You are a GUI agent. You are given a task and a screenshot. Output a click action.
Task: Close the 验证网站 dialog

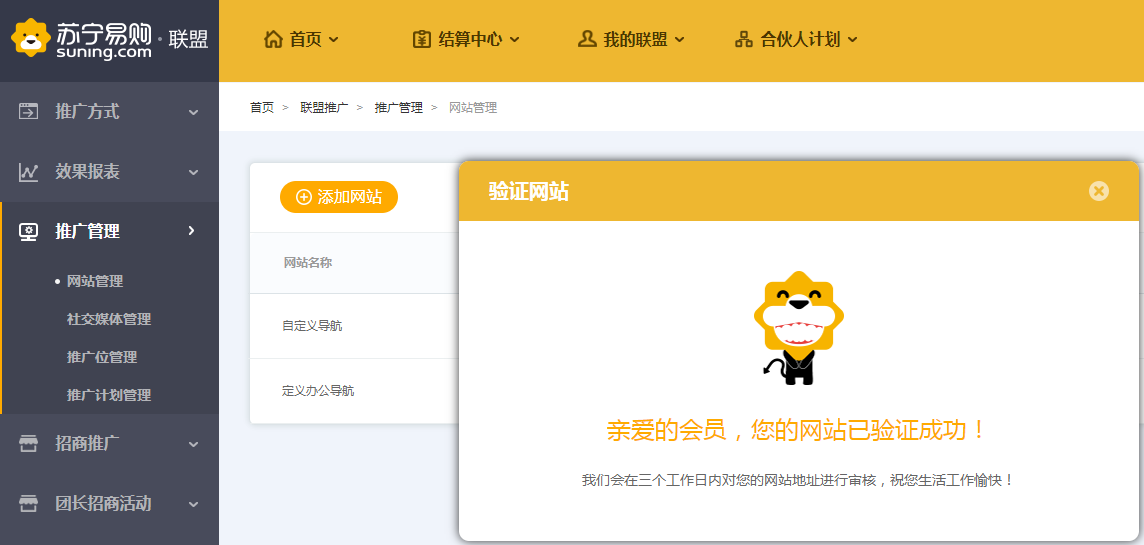[1098, 191]
